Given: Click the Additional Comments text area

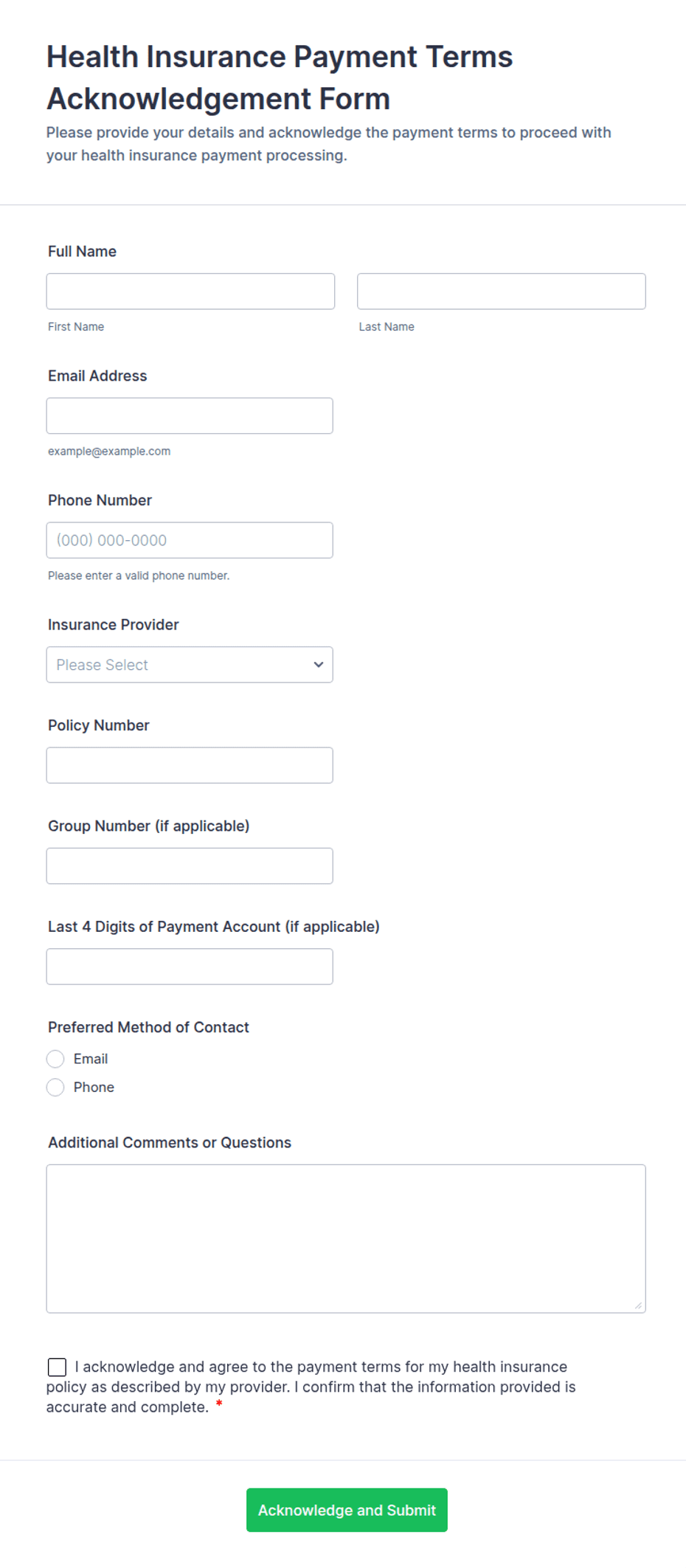Looking at the screenshot, I should pos(346,1239).
